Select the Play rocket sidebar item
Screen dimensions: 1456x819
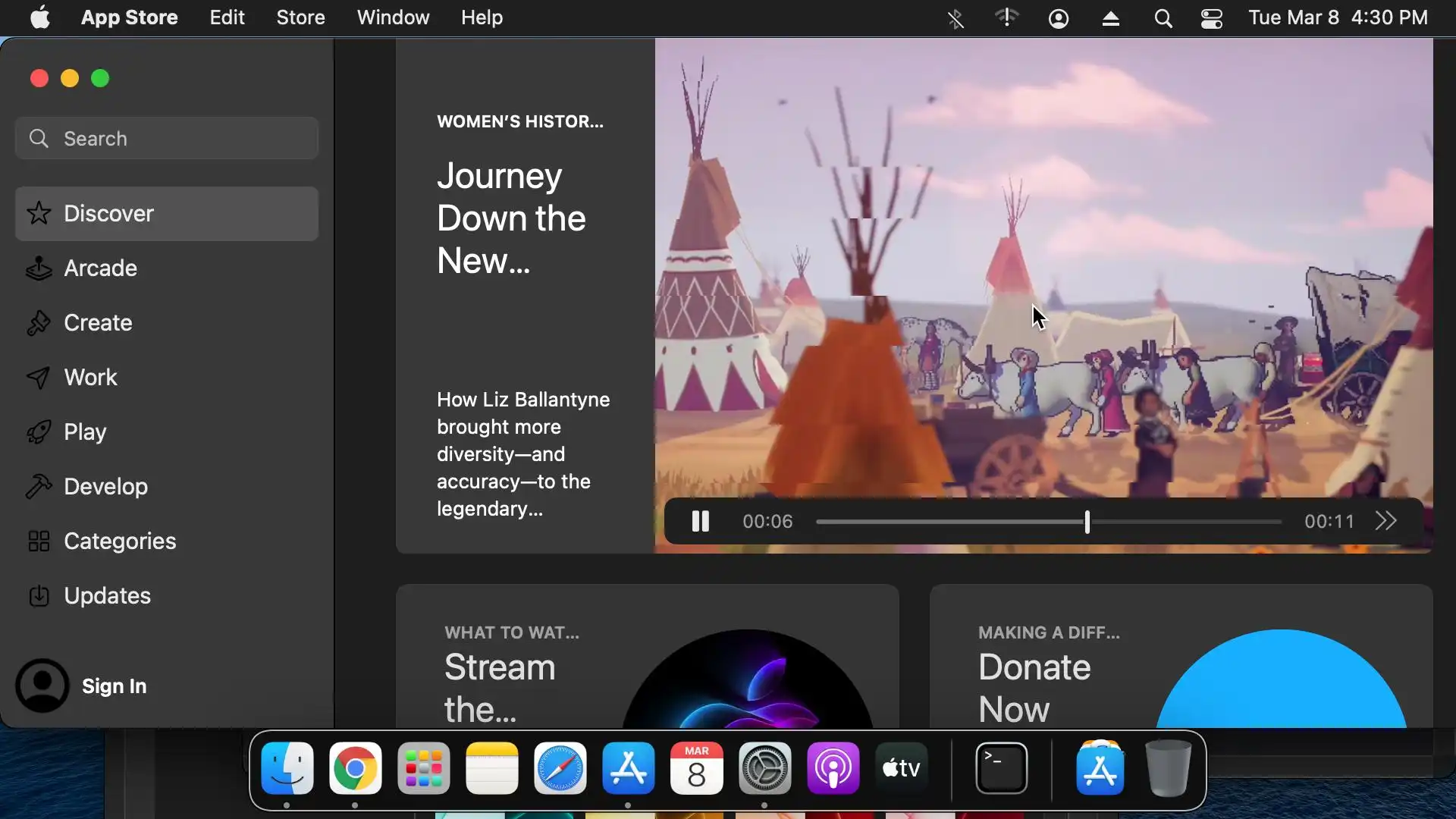84,432
